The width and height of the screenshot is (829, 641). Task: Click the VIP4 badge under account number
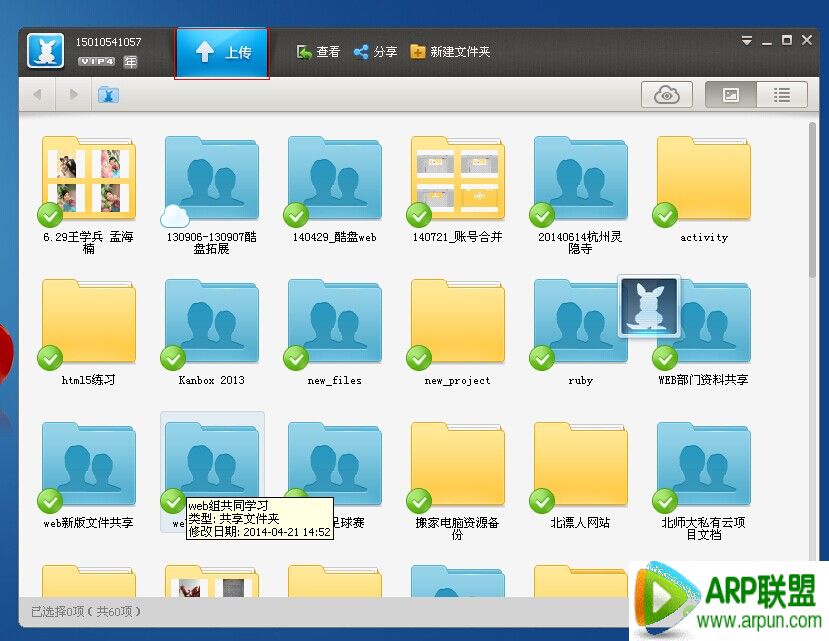(97, 62)
